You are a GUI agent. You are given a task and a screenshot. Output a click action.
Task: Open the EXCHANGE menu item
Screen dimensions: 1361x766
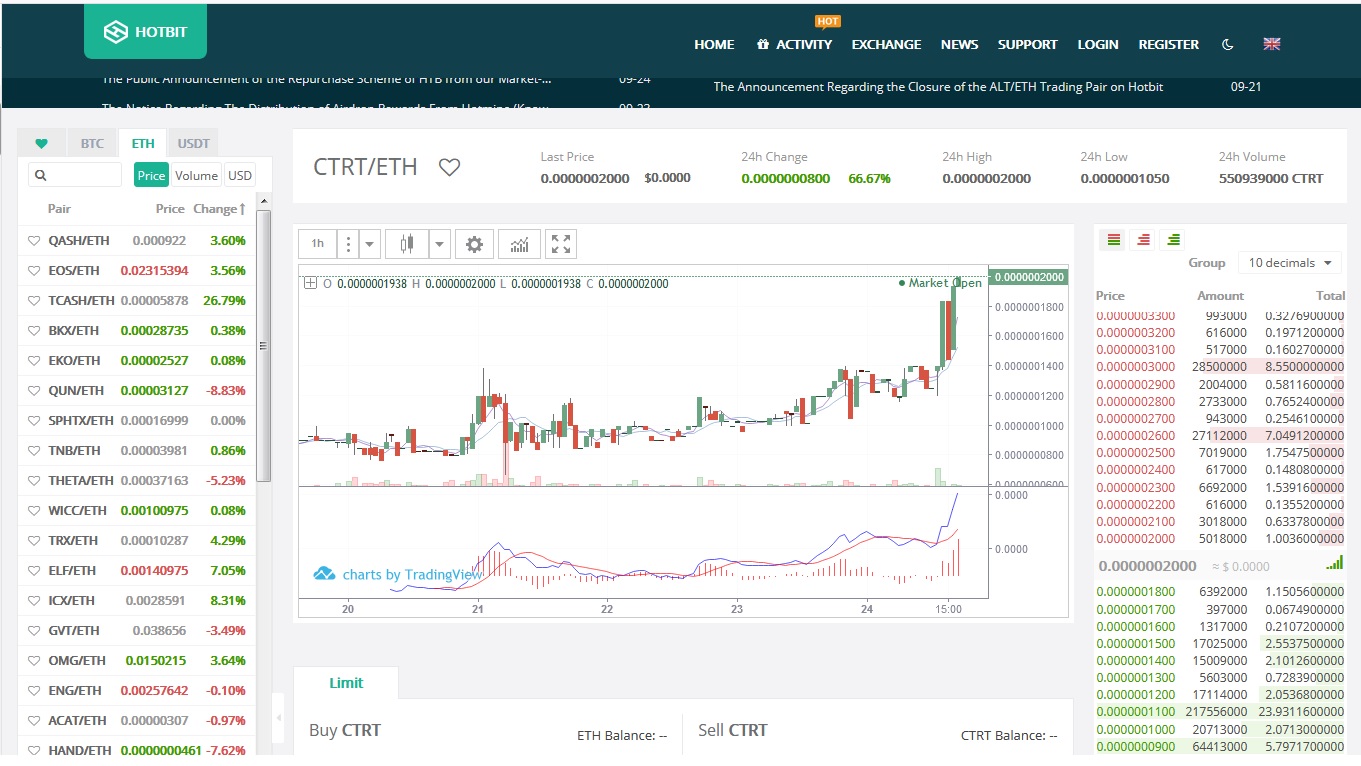tap(886, 44)
